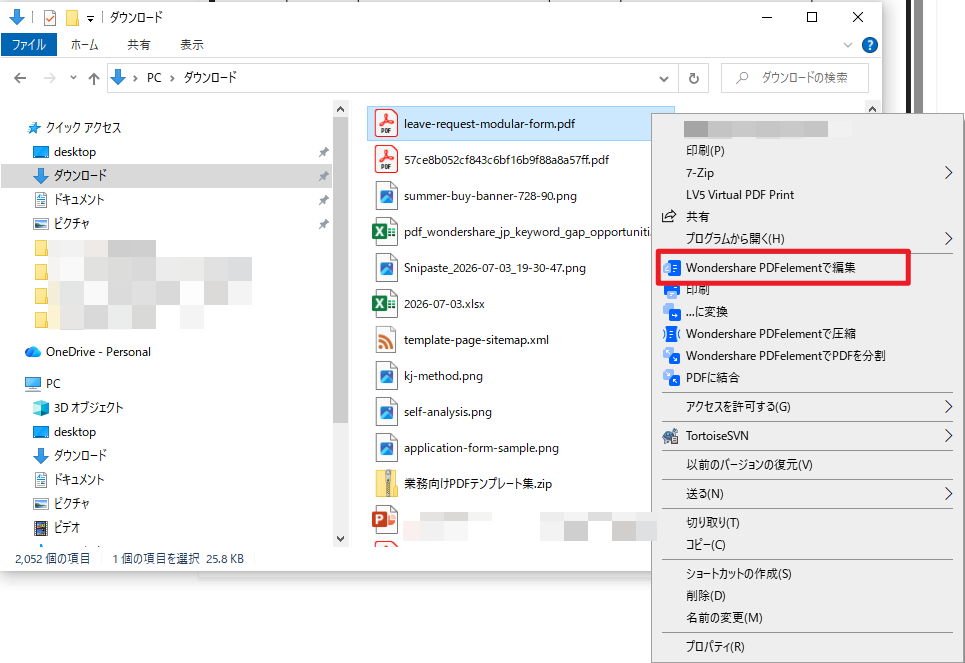Click the PDF icon of leave-request-modular-form.pdf
The width and height of the screenshot is (965, 663).
click(x=386, y=124)
